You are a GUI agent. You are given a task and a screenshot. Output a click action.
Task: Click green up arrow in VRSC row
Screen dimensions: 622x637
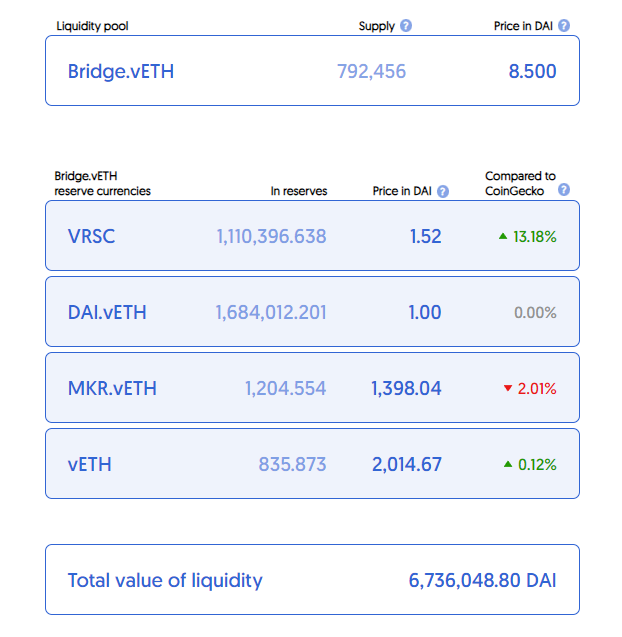(x=503, y=236)
